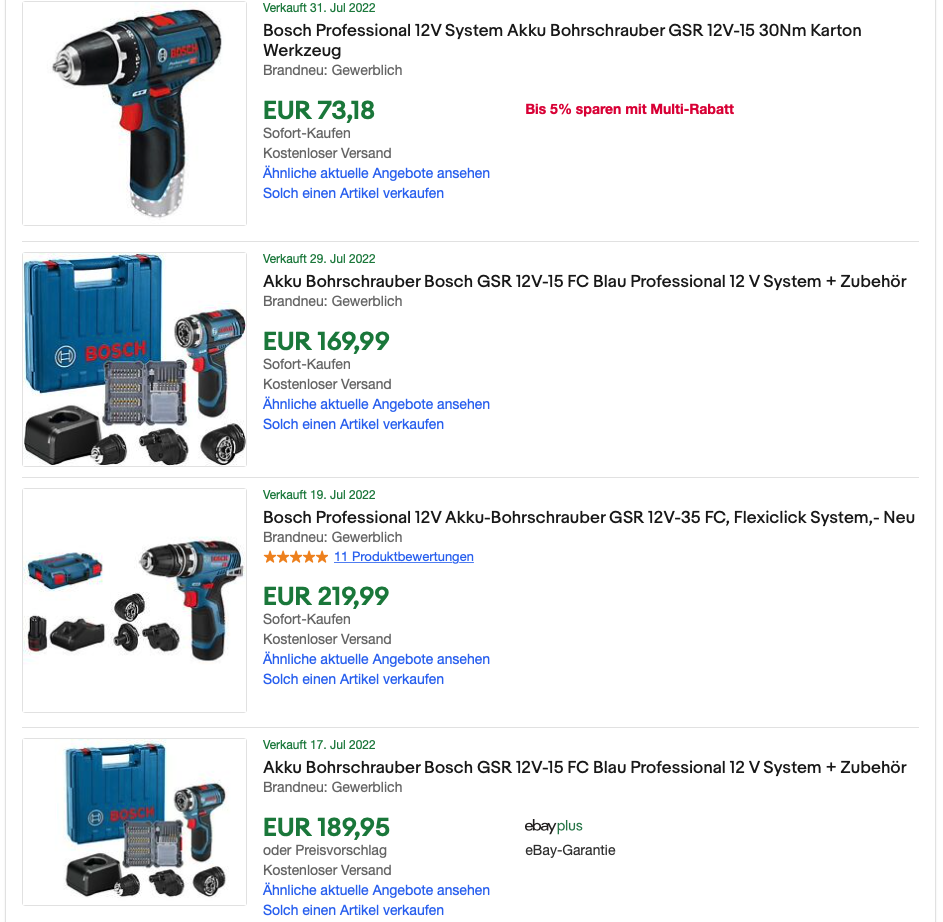Image resolution: width=943 pixels, height=922 pixels.
Task: Click 'Solch einen Artikel verkaufen' under EUR 219,99
Action: [353, 679]
